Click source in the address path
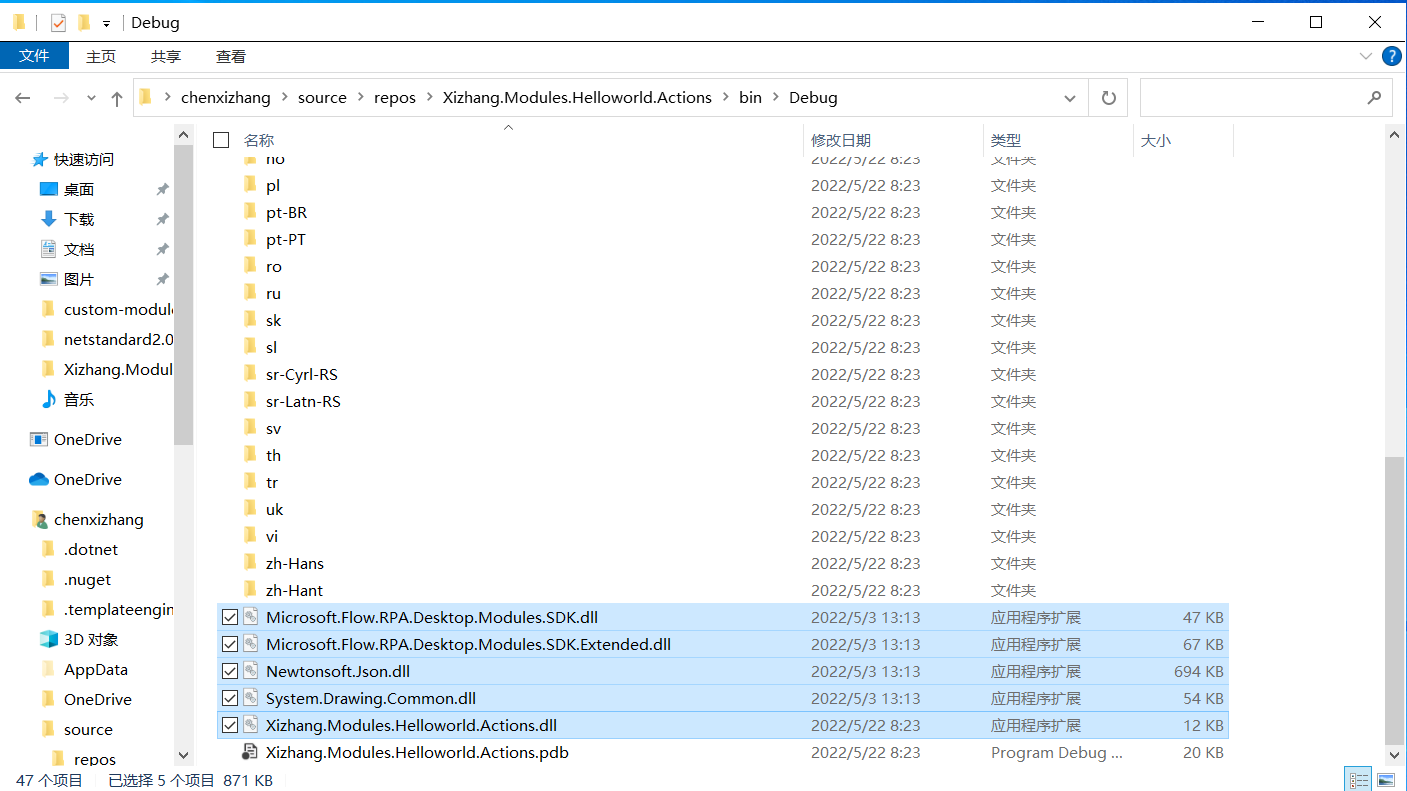The width and height of the screenshot is (1407, 791). point(322,98)
